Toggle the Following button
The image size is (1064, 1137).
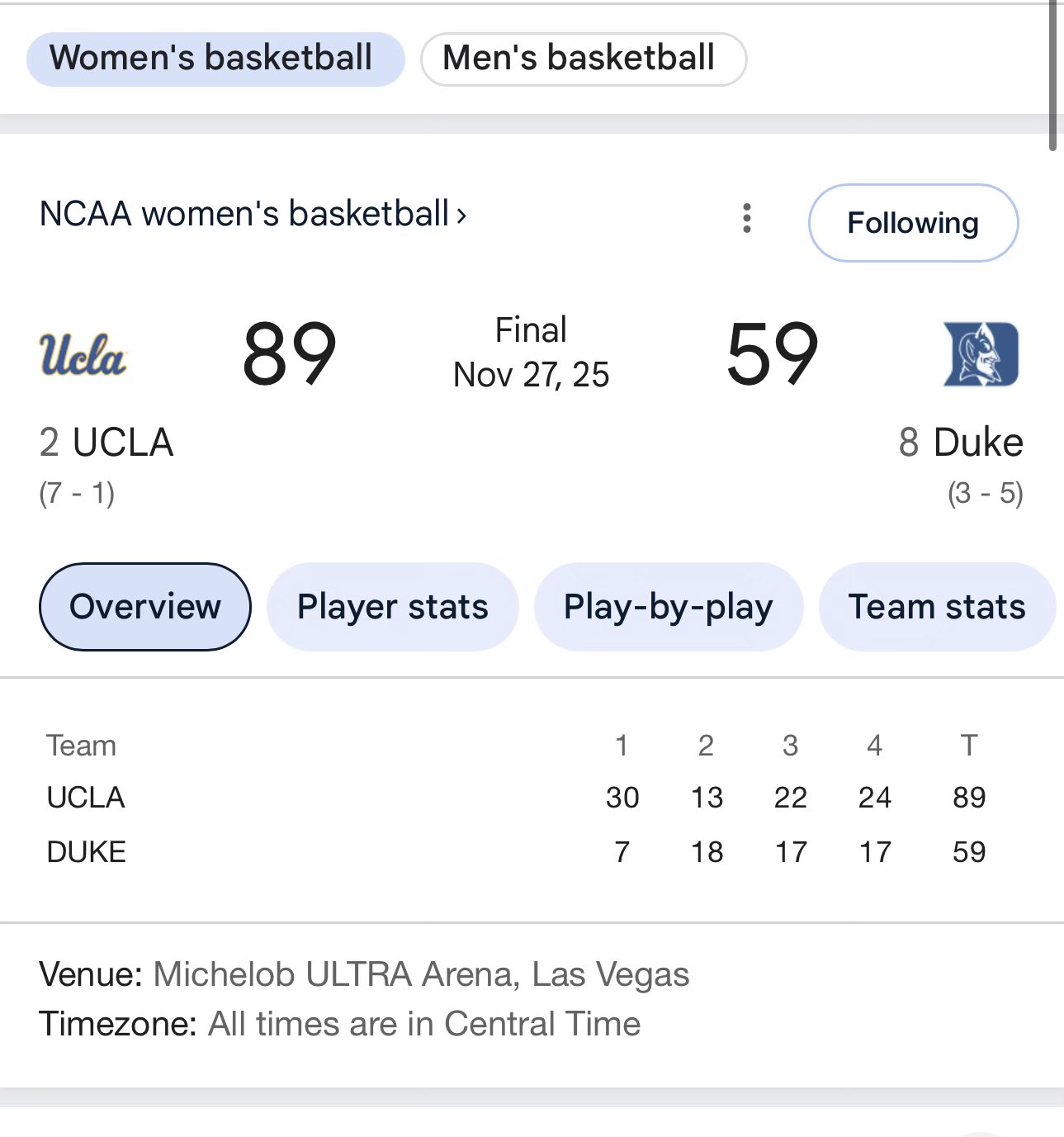pos(913,223)
